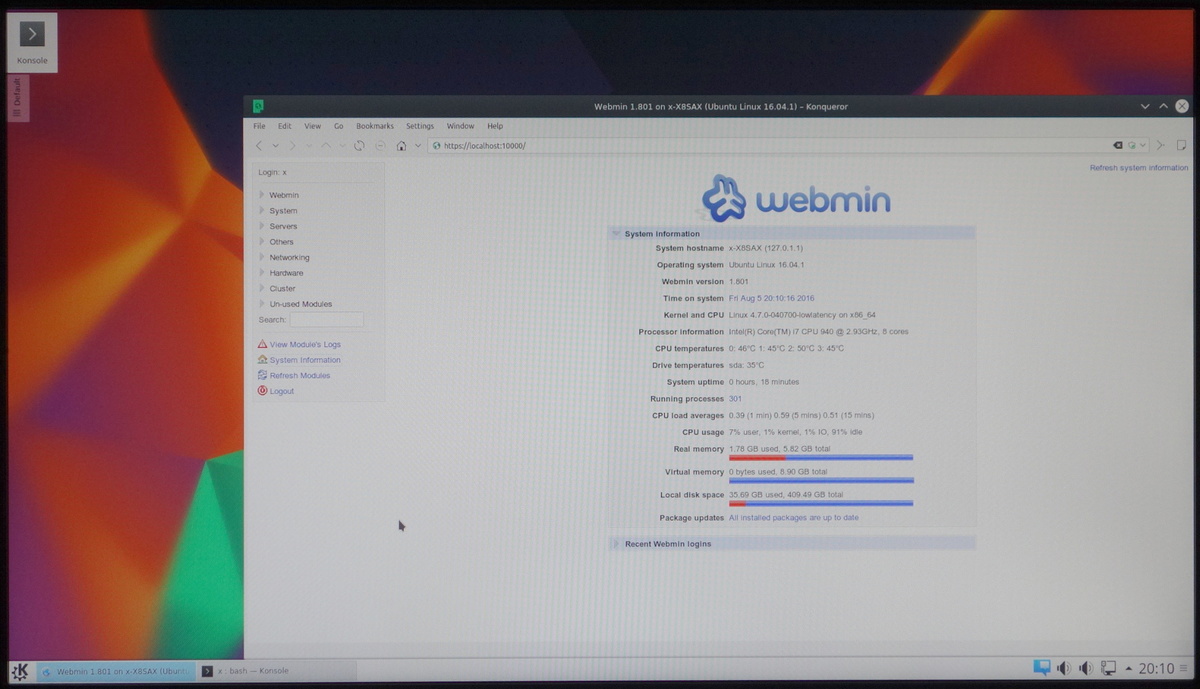The width and height of the screenshot is (1200, 689).
Task: Click the search engine selector in toolbar
Action: (x=1138, y=146)
